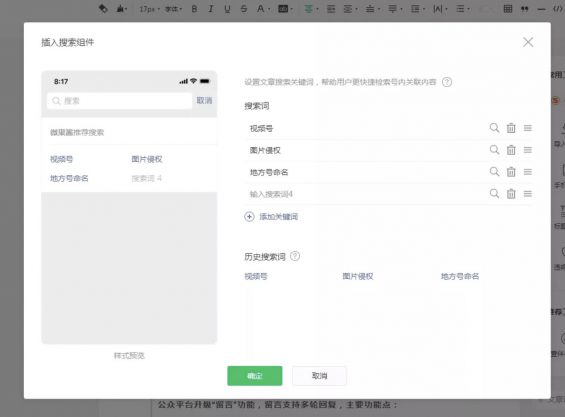The width and height of the screenshot is (565, 417).
Task: Click the magnifier in the 输入搜索词4 row
Action: click(x=494, y=194)
